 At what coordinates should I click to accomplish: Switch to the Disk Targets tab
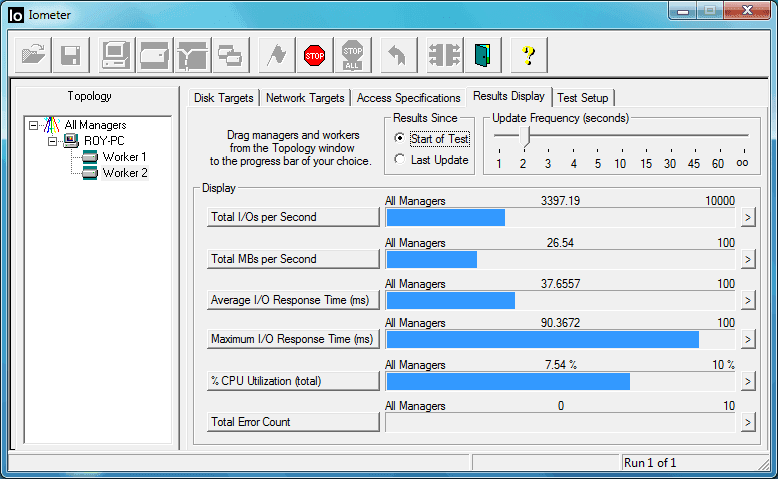click(x=223, y=98)
